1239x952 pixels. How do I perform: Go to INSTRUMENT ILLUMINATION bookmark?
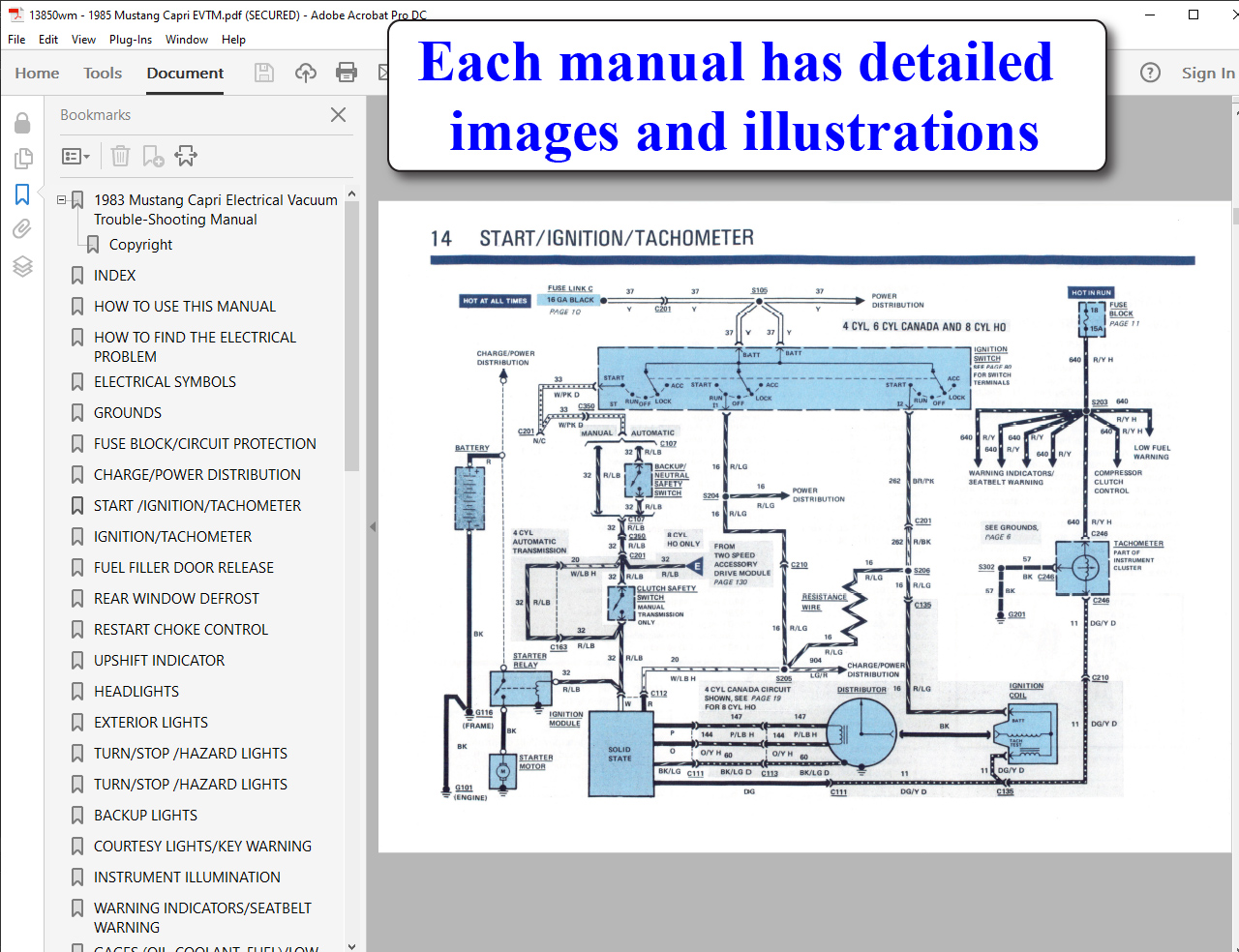187,878
